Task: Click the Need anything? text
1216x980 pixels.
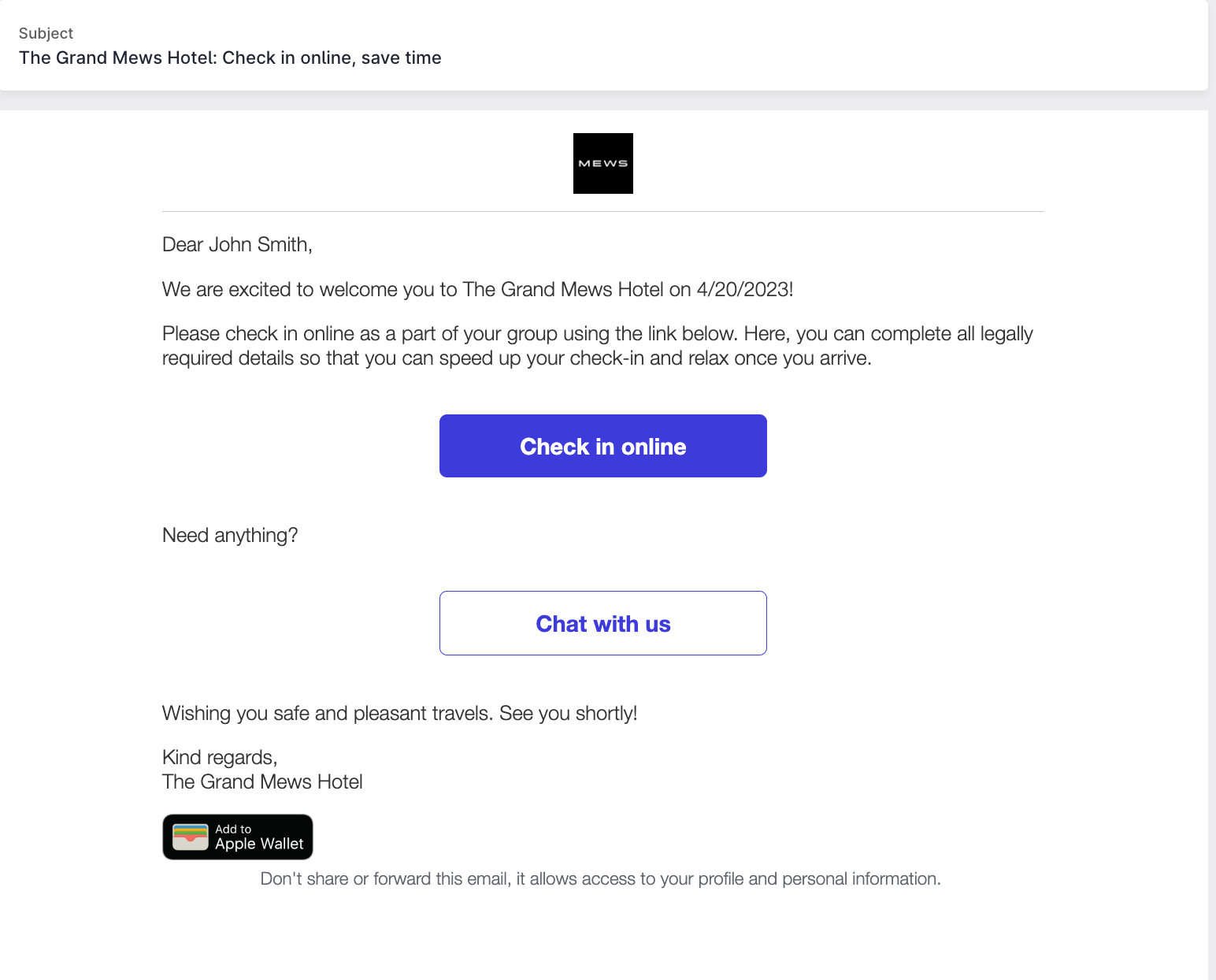Action: [x=230, y=536]
